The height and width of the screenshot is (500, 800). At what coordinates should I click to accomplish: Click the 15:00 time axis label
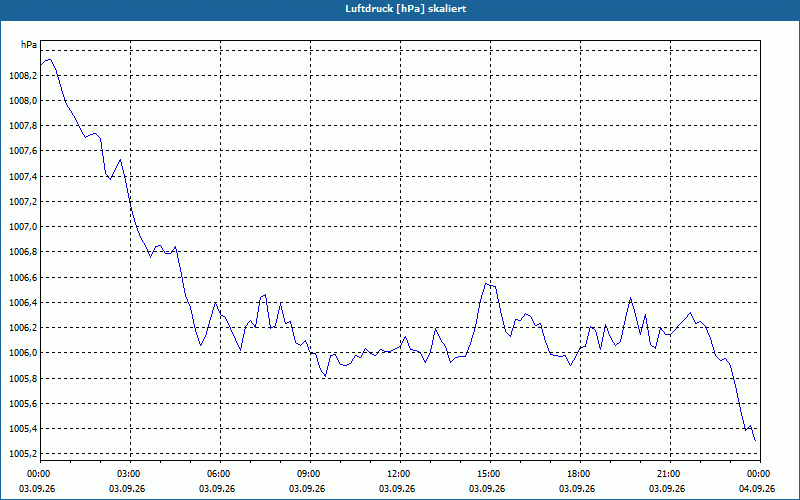click(490, 474)
